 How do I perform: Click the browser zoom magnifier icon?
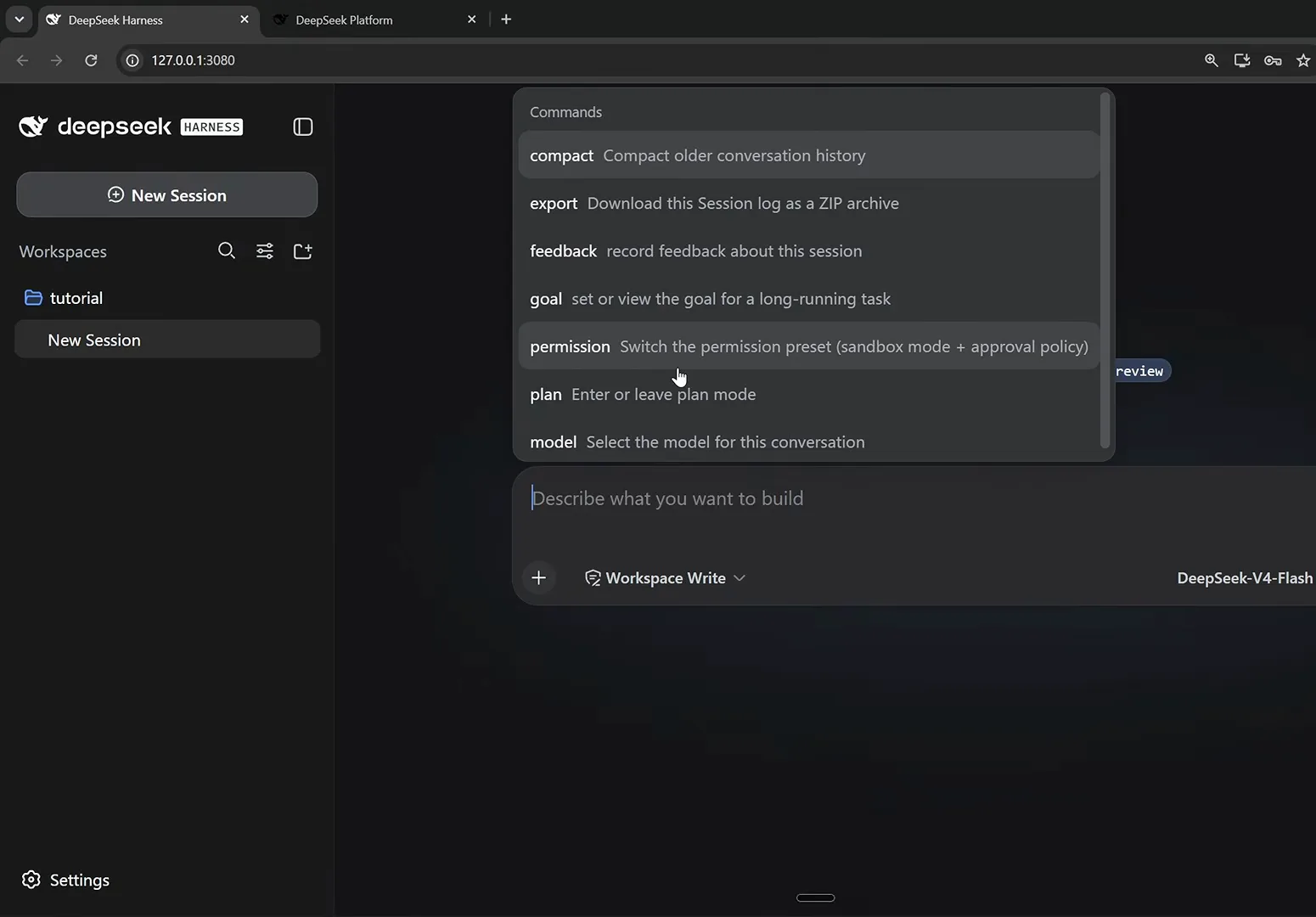(1212, 60)
